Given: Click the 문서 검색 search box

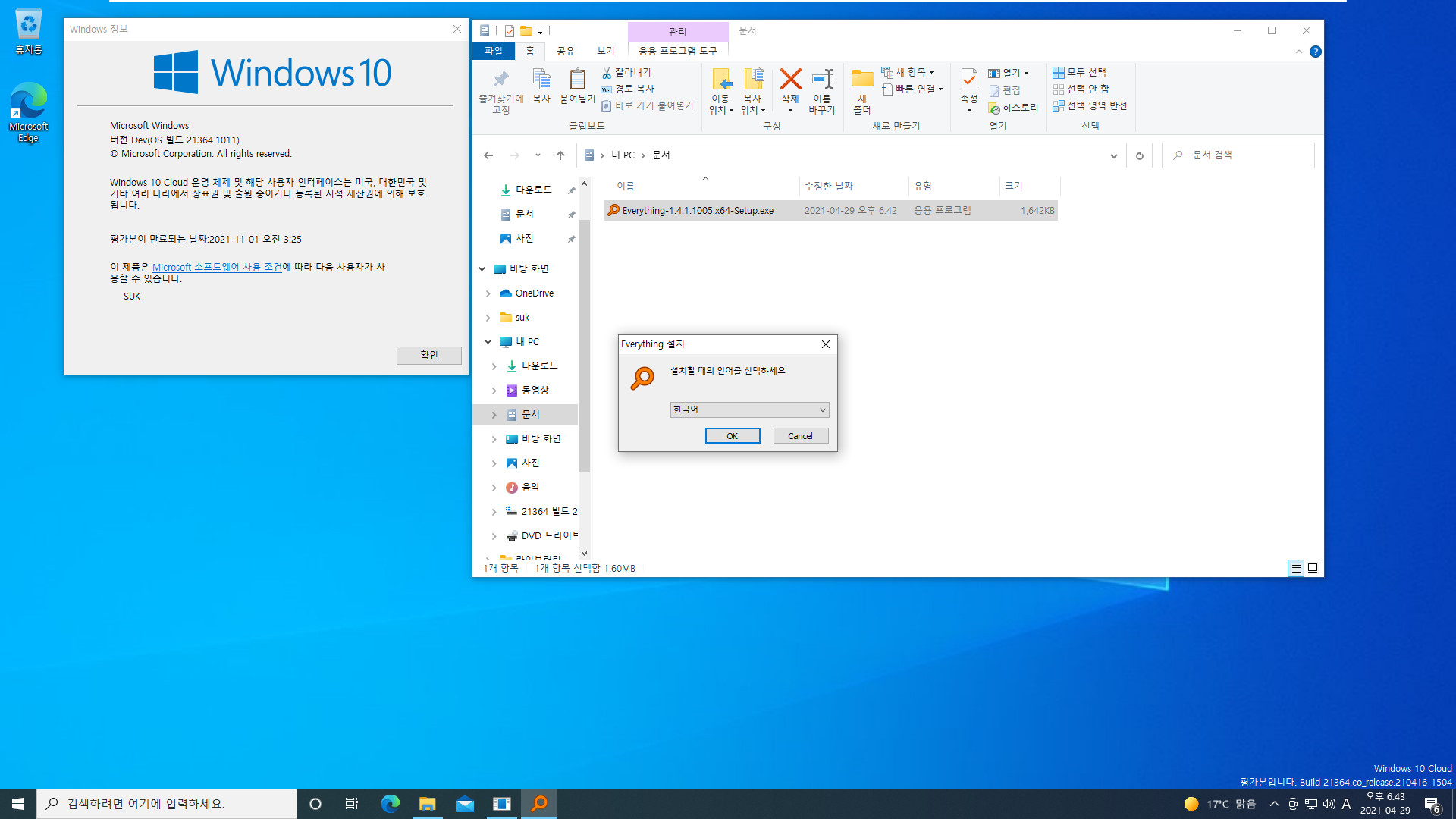Looking at the screenshot, I should [1238, 155].
